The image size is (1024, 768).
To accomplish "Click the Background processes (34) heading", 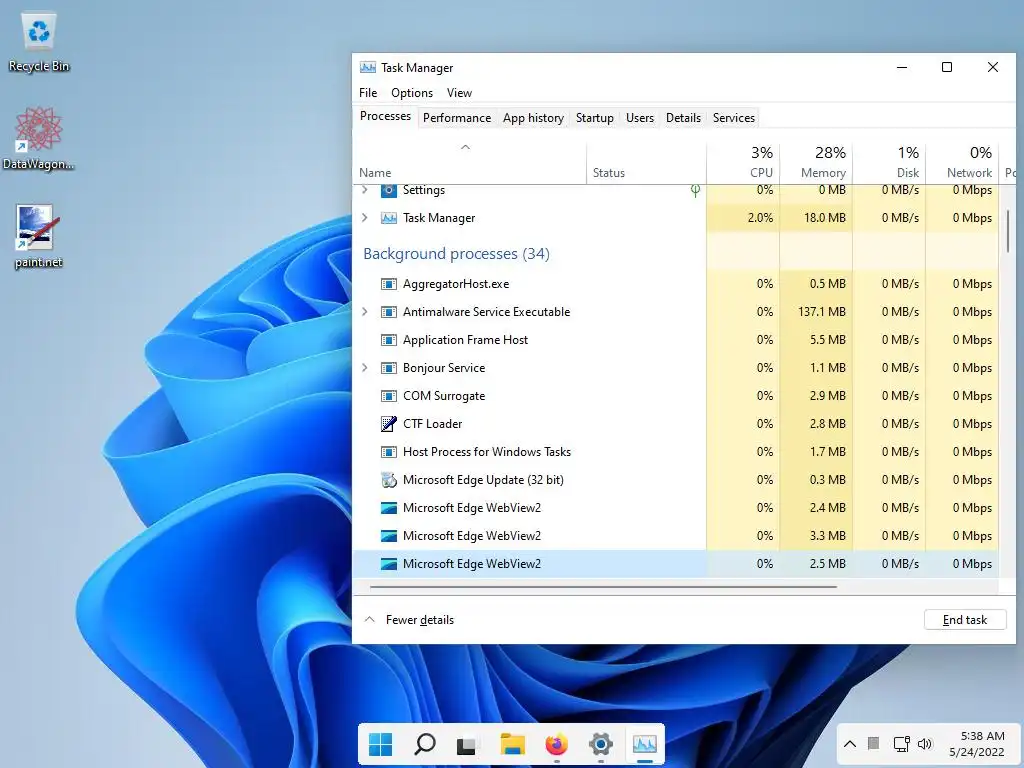I will (456, 254).
